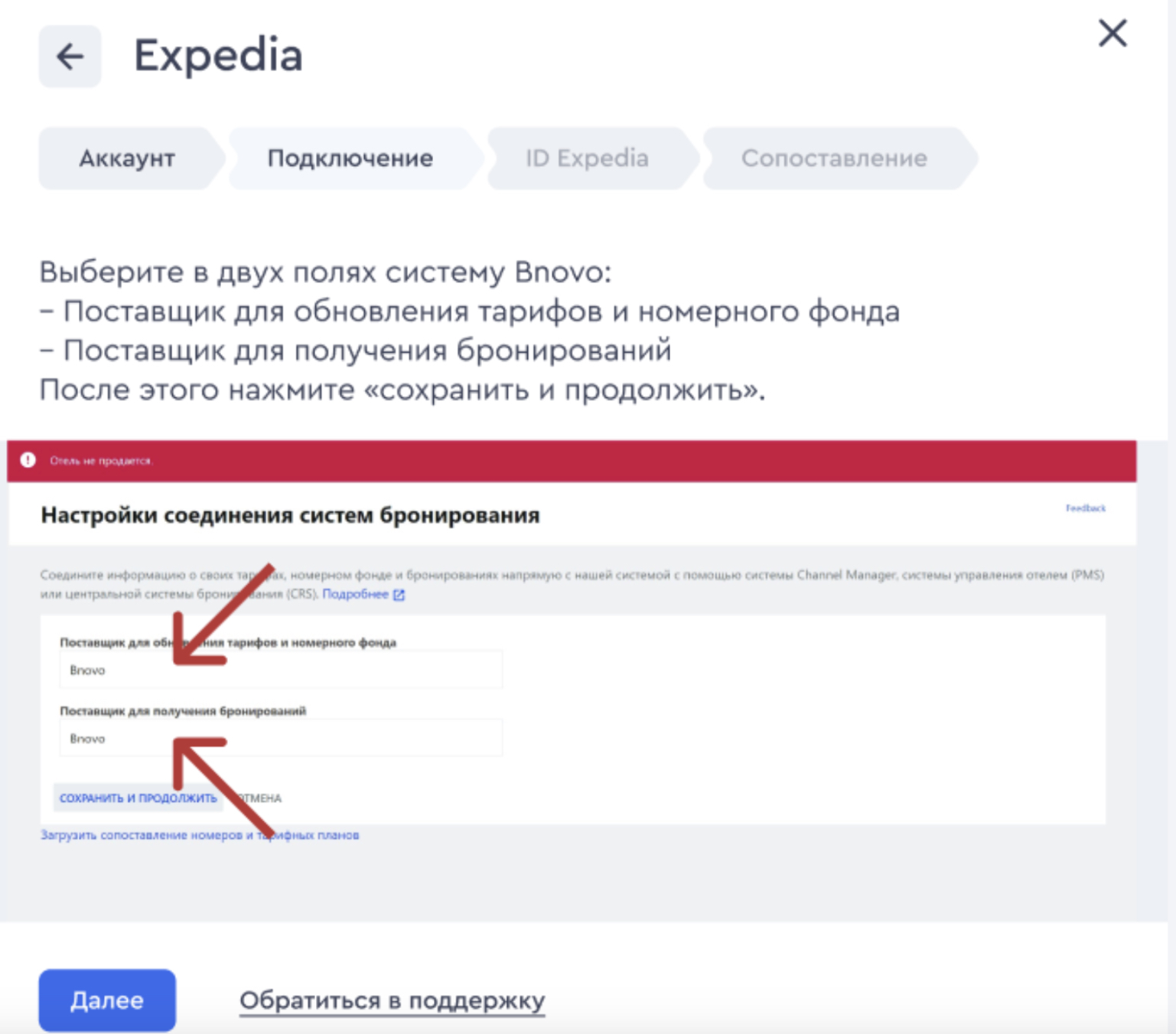Click СОХРАНИТЬ И ПРОДОЛЖИТЬ button
This screenshot has width=1176, height=1034.
click(138, 798)
